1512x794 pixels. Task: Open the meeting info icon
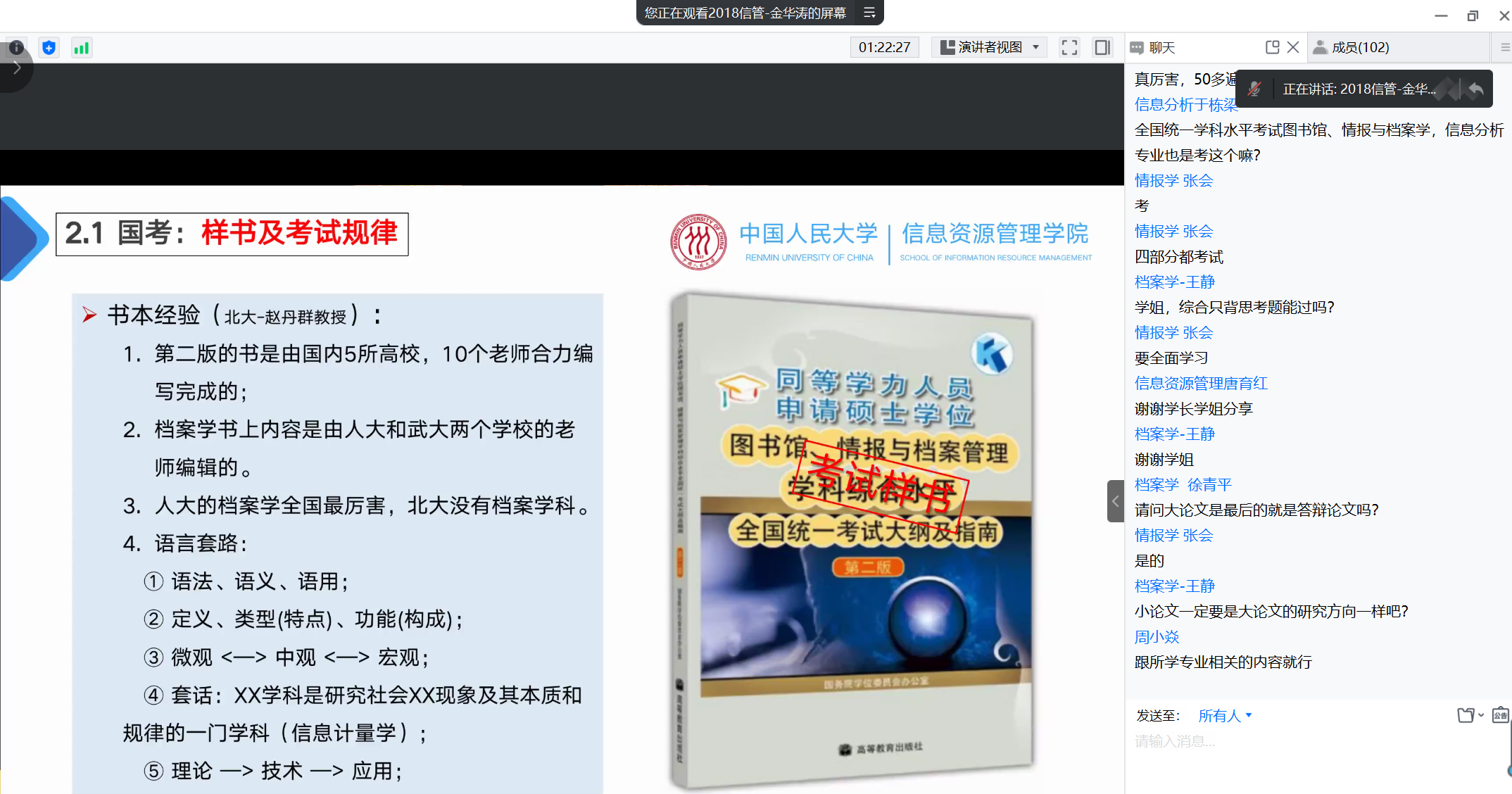(16, 48)
